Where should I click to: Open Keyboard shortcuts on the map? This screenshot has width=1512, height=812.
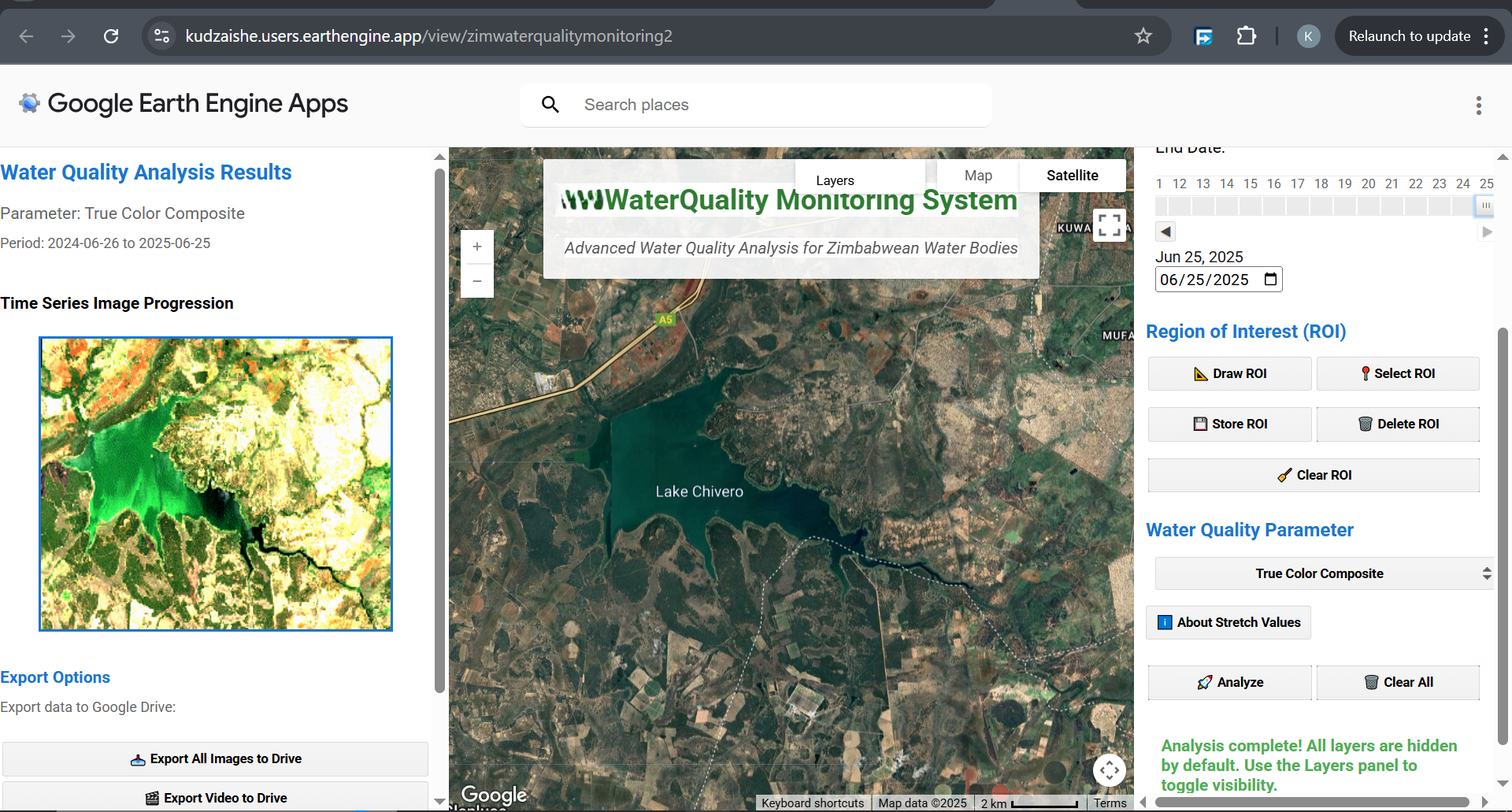pos(813,803)
